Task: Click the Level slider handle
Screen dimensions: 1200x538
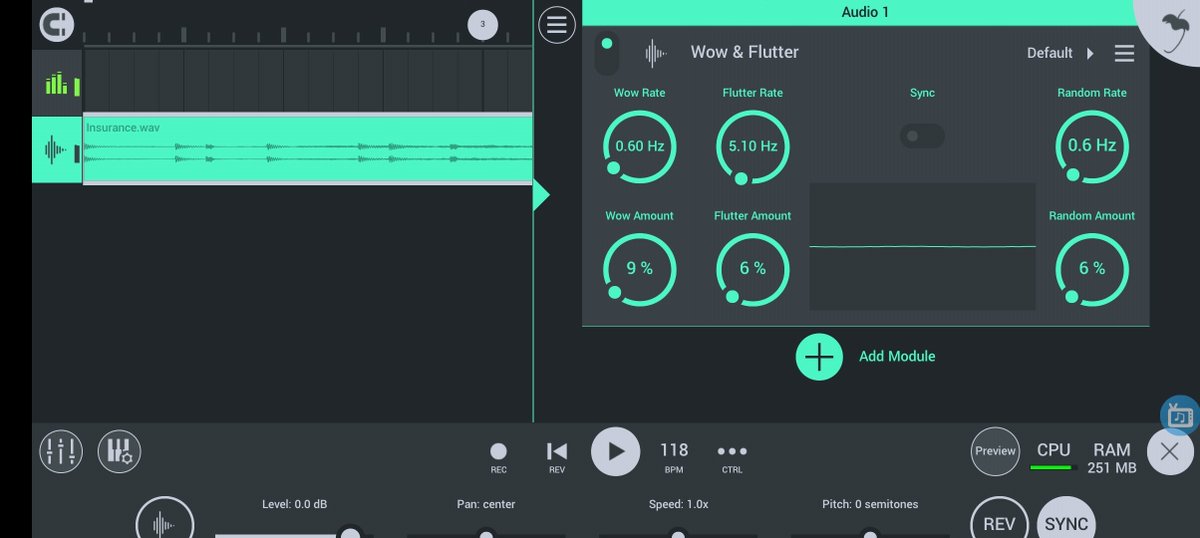Action: point(350,532)
